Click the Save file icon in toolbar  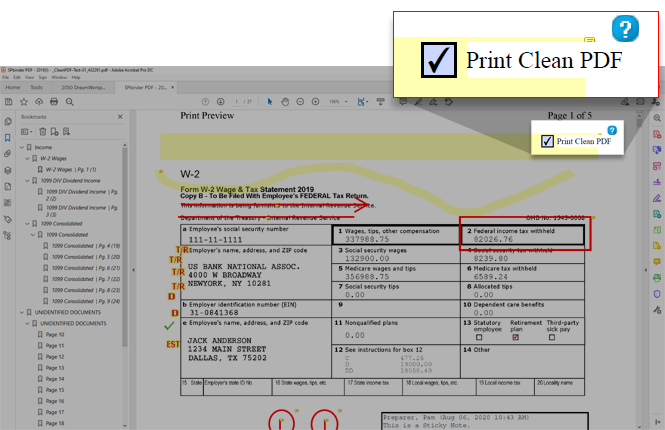tap(8, 102)
